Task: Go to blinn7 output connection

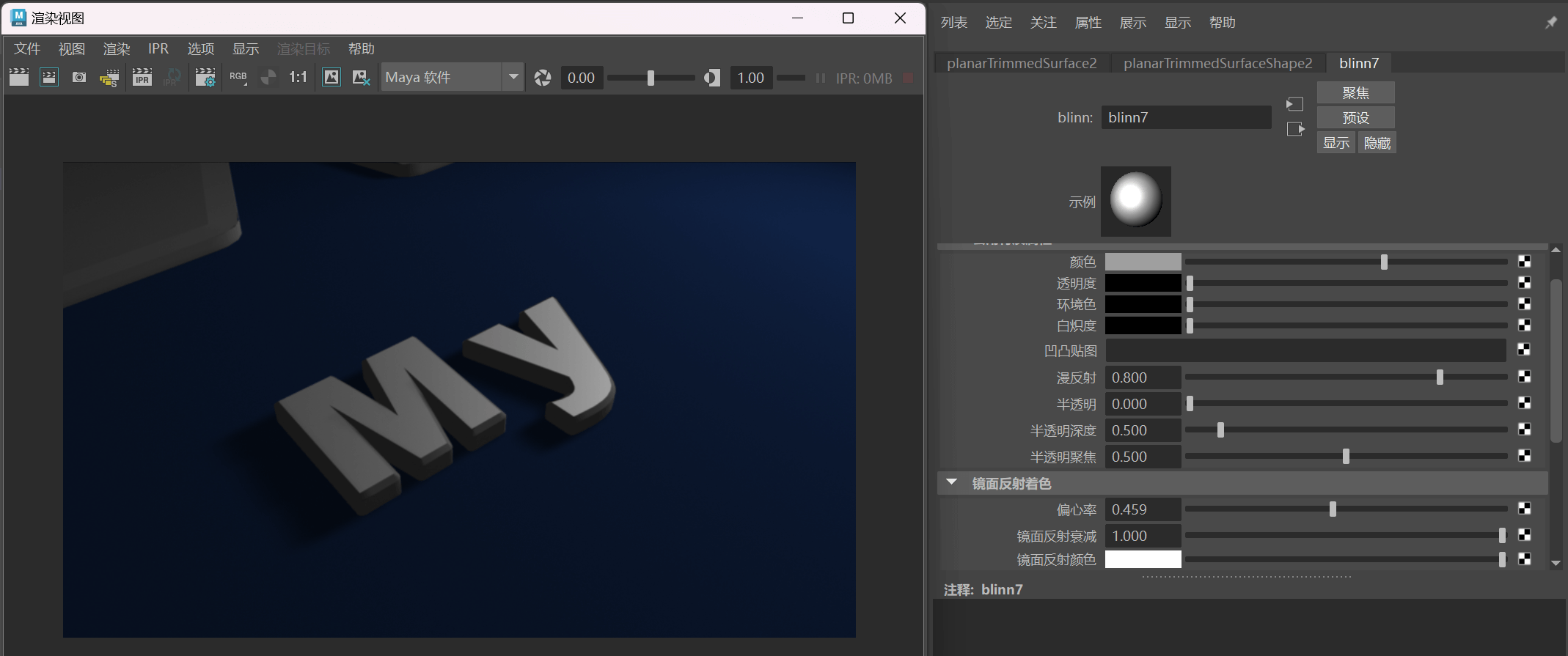Action: [1295, 129]
